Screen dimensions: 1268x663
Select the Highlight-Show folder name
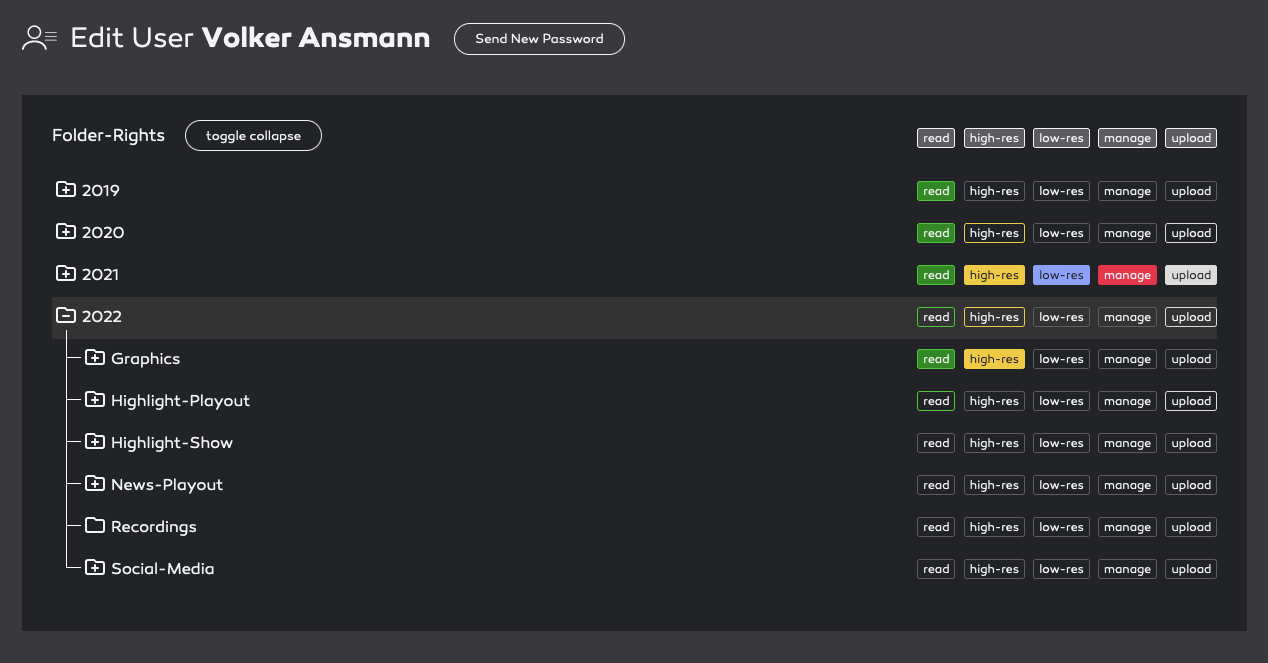(x=172, y=442)
